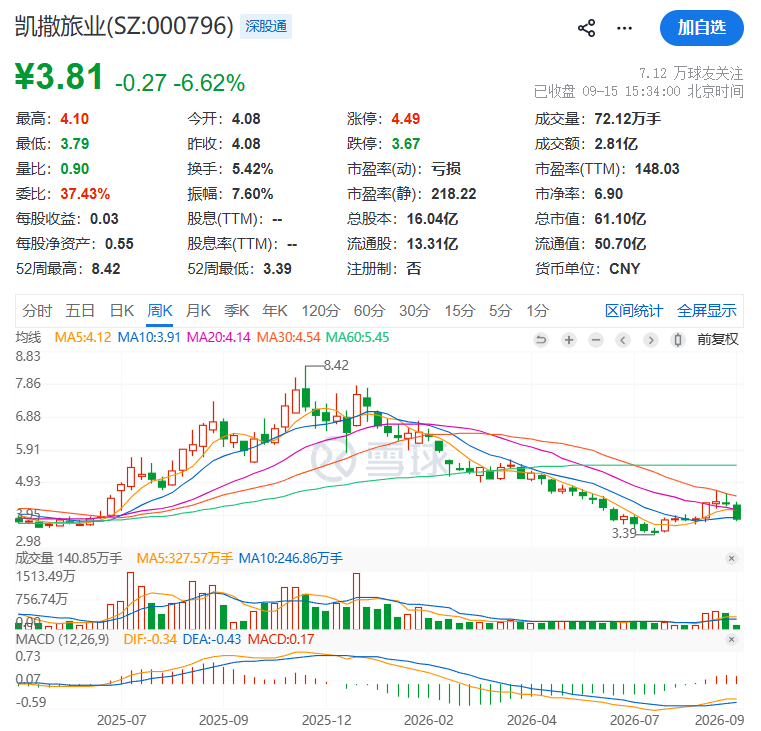Toggle the candlestick style icon
Viewport: 761px width, 731px height.
[678, 340]
